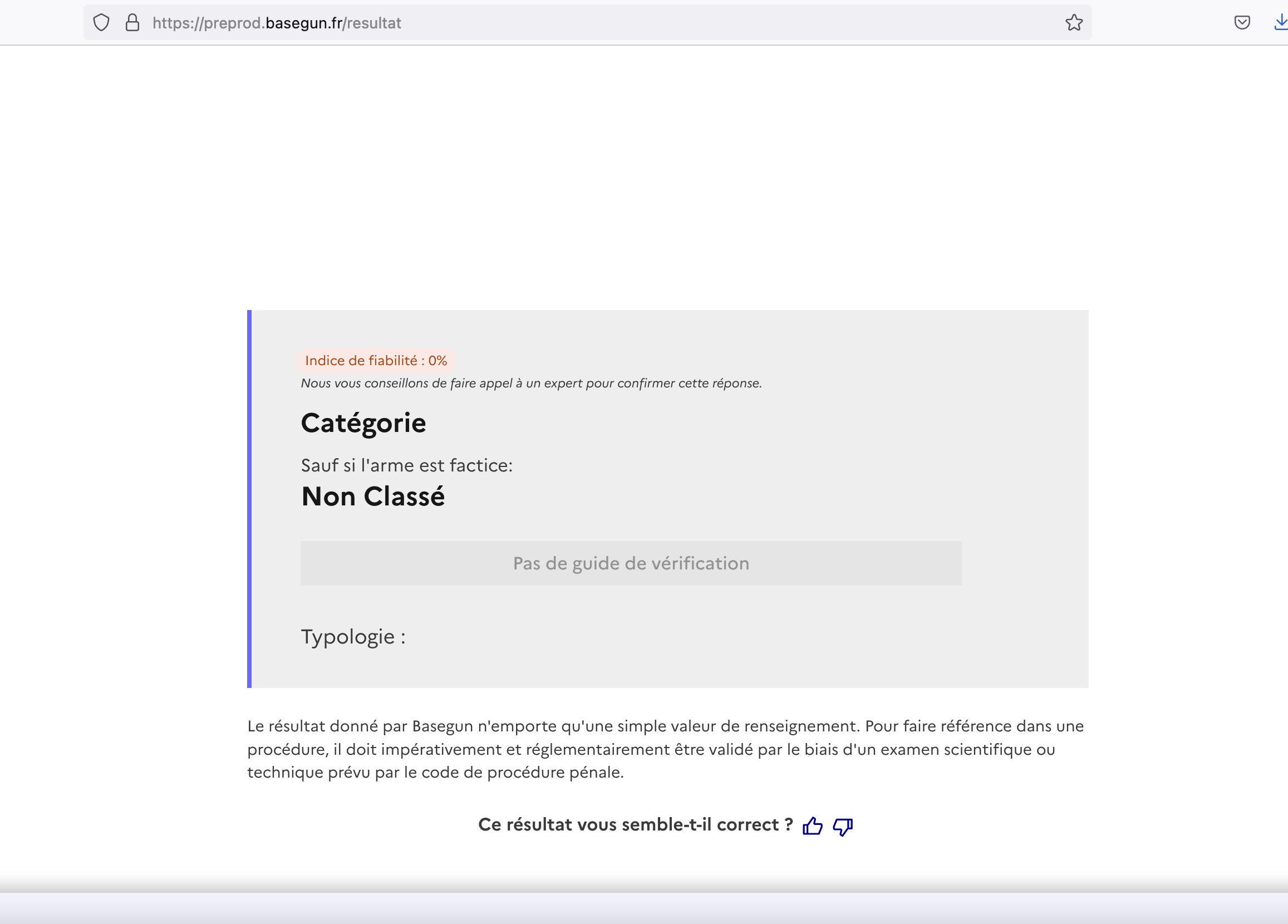Click the Indice de fiabilité 0% badge
The height and width of the screenshot is (924, 1288).
coord(376,361)
